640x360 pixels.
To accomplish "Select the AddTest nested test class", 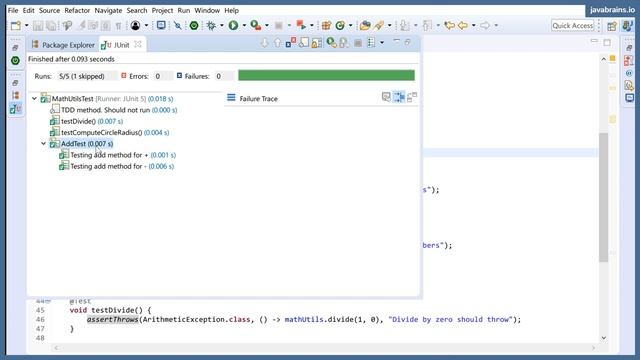I will pos(81,144).
